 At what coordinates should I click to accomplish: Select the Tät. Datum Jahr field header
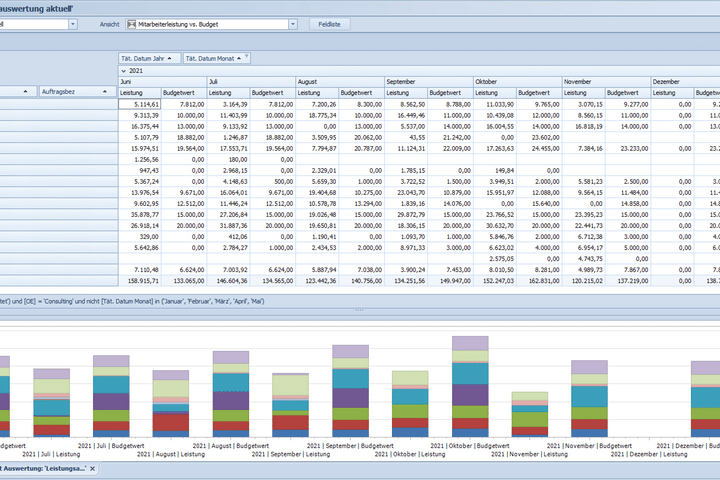click(145, 59)
